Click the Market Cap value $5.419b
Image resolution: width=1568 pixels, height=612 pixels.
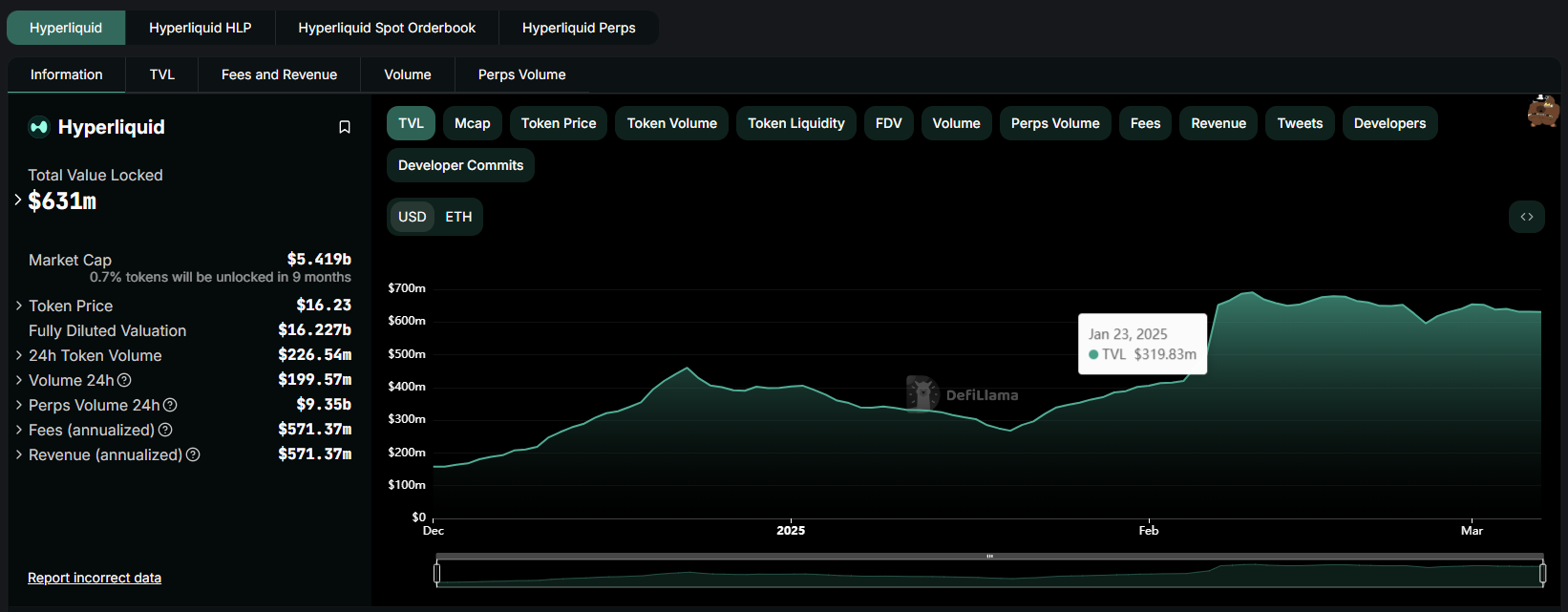pyautogui.click(x=319, y=259)
